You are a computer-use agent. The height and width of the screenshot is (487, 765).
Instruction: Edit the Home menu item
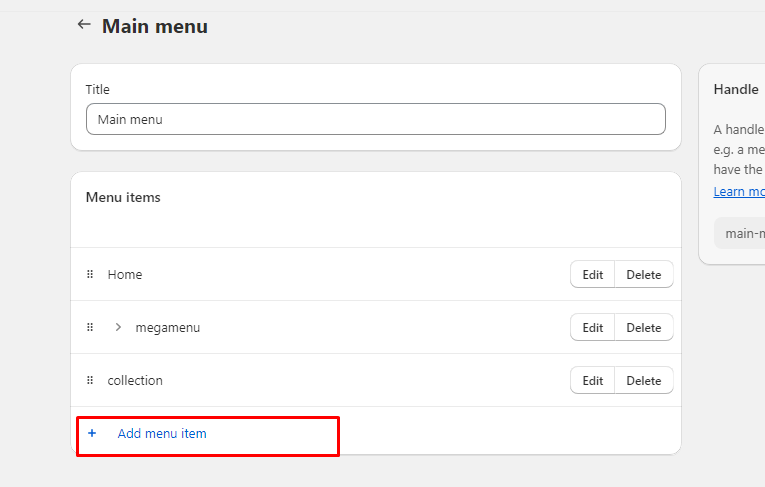tap(593, 274)
